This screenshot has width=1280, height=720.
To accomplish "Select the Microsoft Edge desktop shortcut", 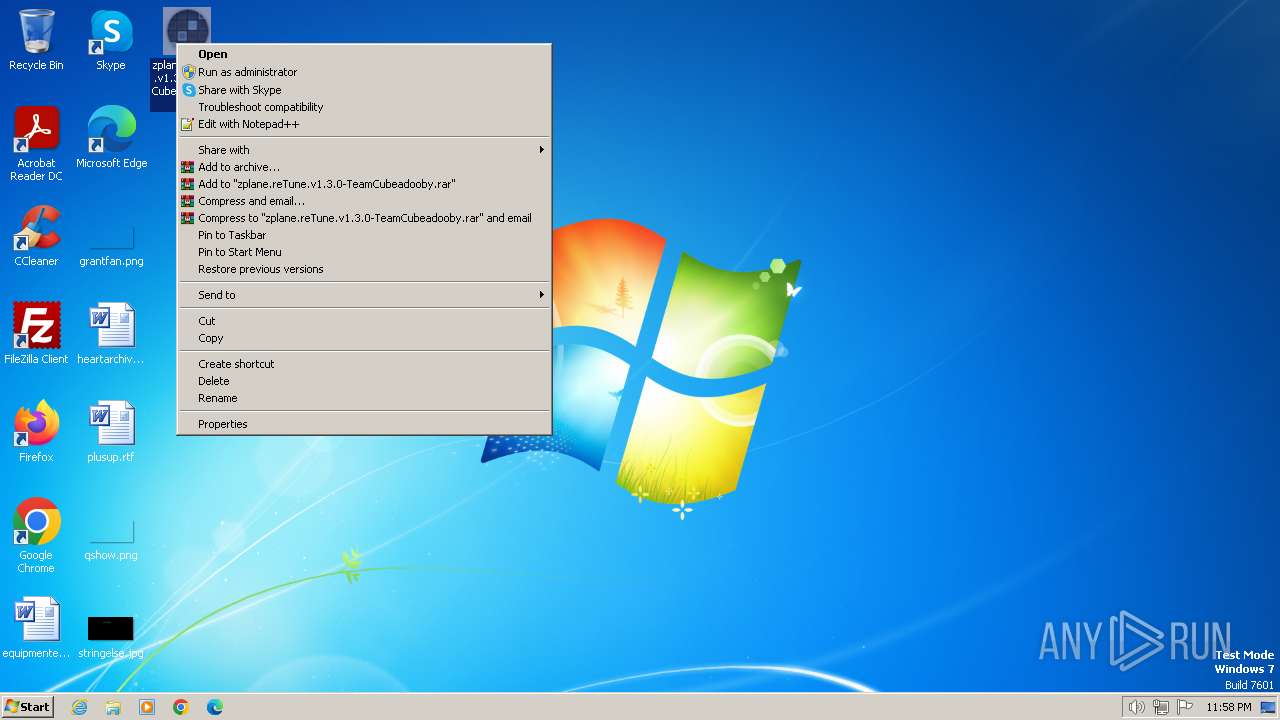I will (111, 138).
